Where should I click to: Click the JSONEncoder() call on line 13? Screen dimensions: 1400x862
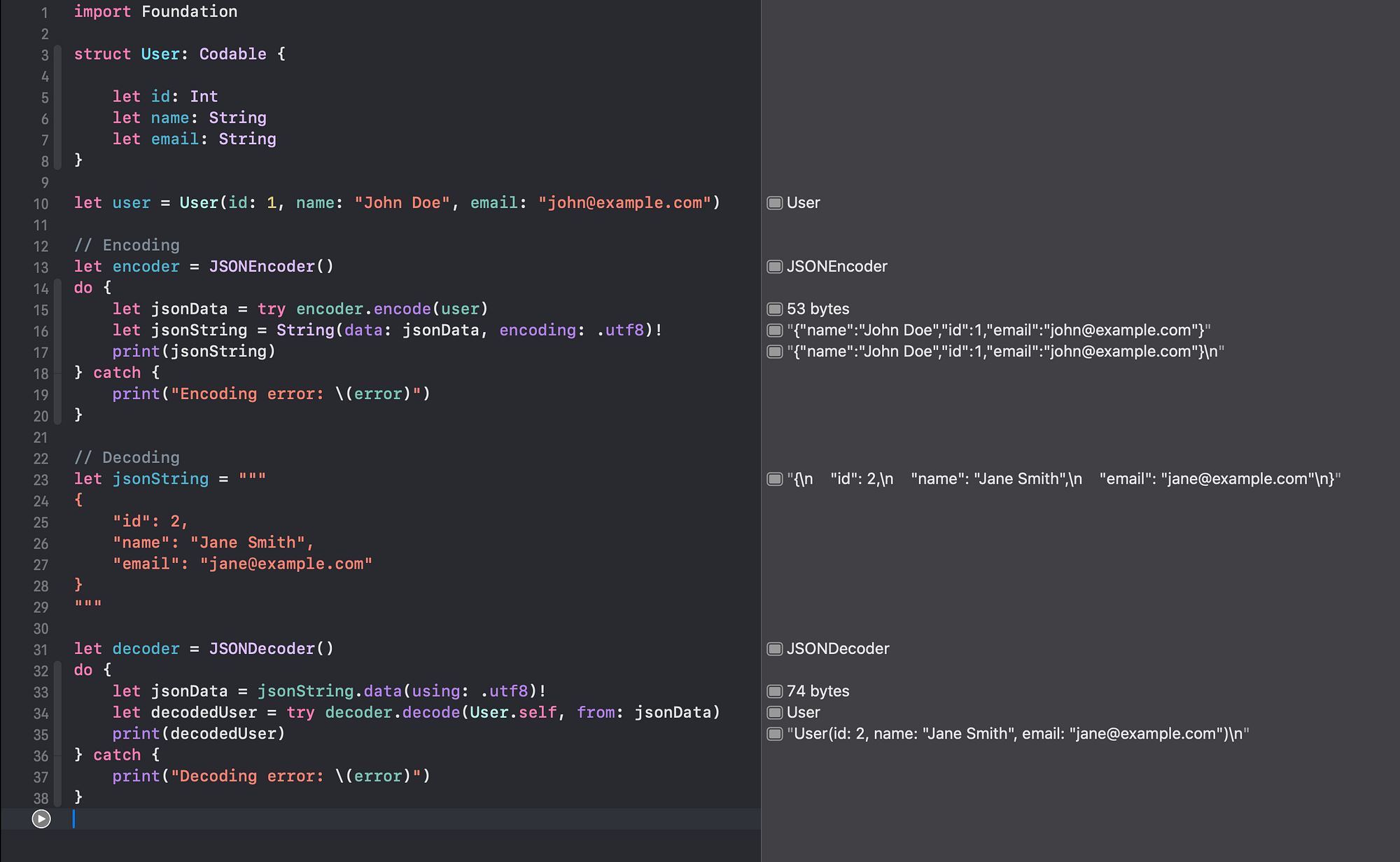[x=271, y=267]
